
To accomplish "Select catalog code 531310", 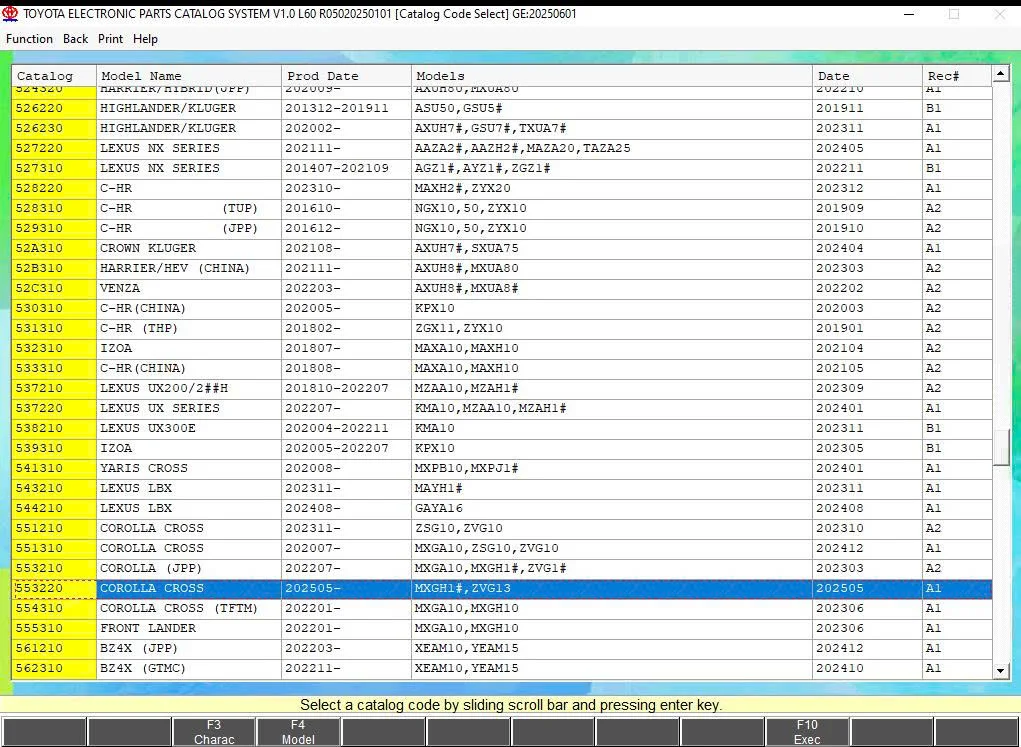I will [x=54, y=328].
